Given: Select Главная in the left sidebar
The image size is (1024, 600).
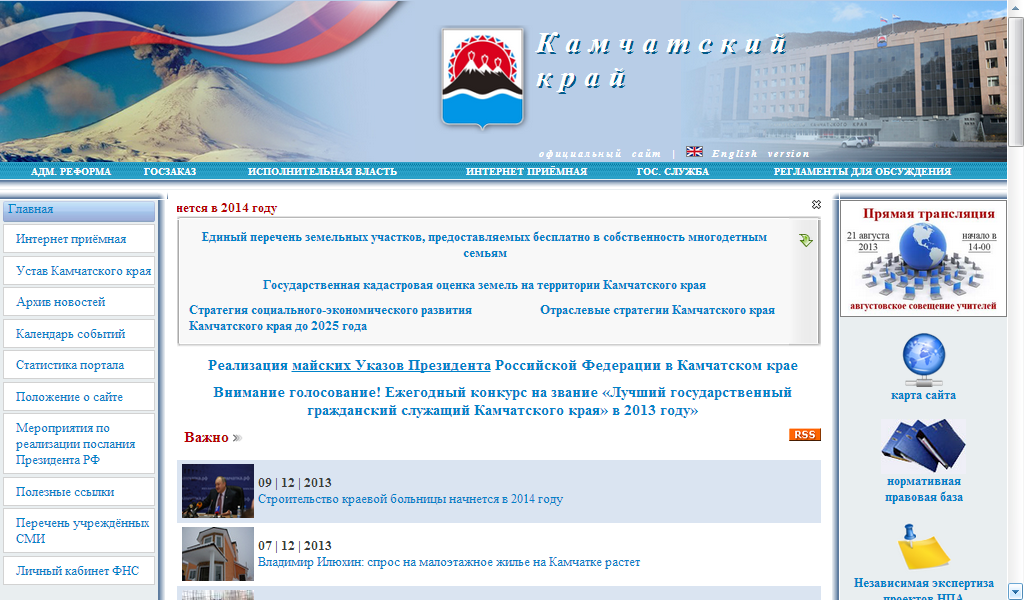Looking at the screenshot, I should click(79, 210).
